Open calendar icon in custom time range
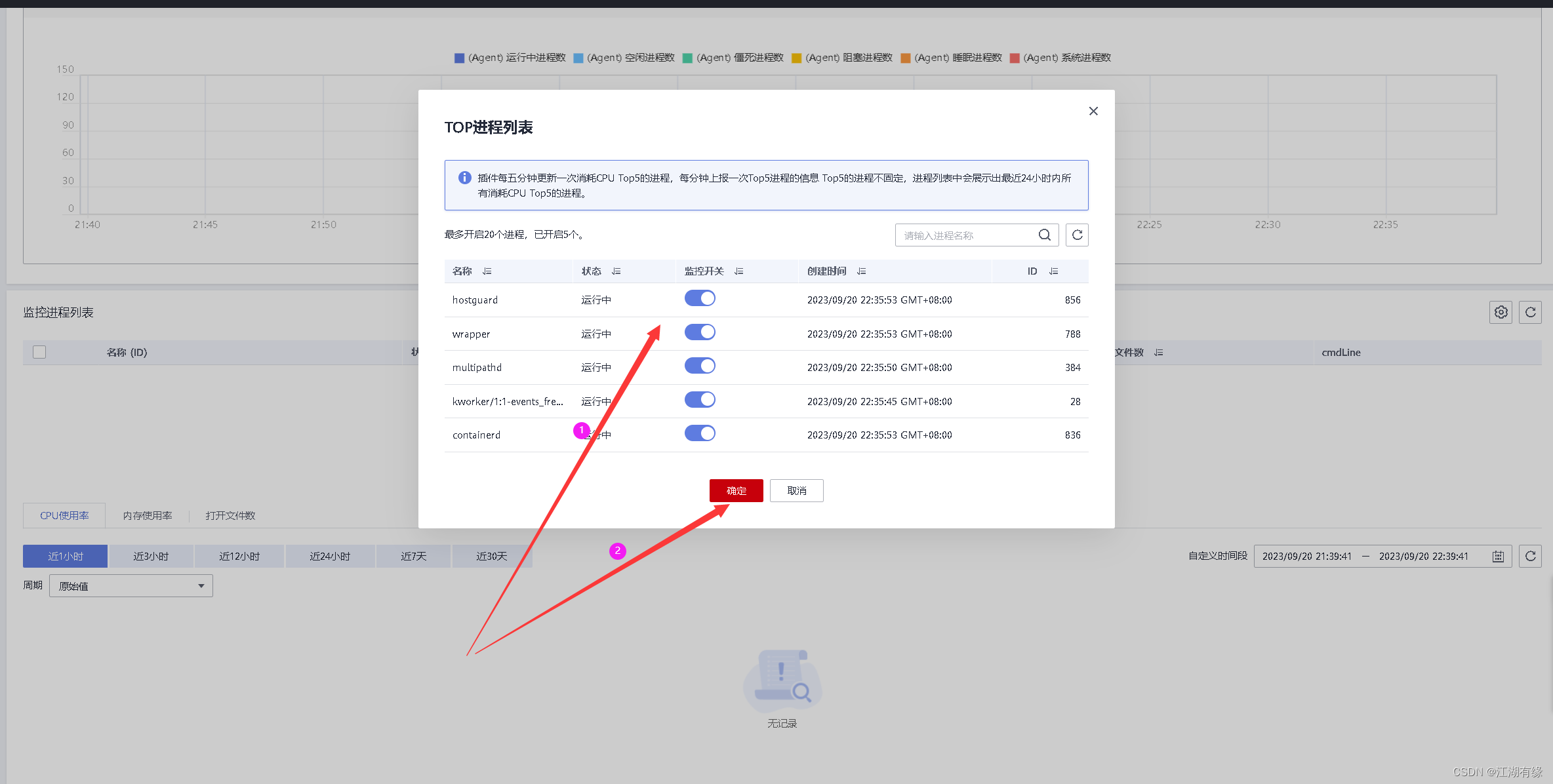This screenshot has width=1553, height=784. coord(1498,557)
